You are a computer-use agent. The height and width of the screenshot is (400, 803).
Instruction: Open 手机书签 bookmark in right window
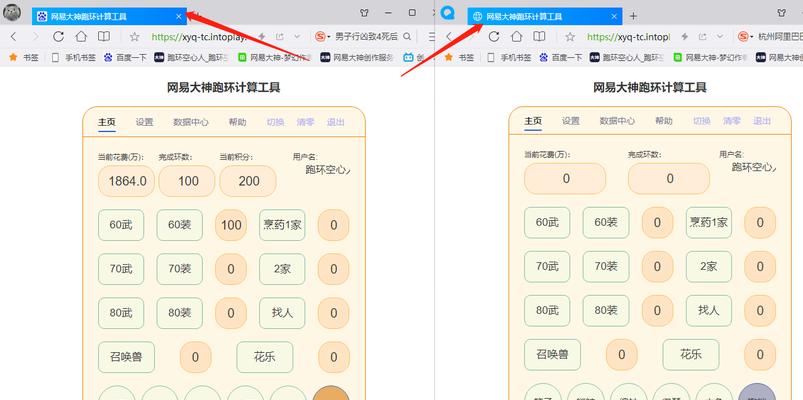point(511,57)
